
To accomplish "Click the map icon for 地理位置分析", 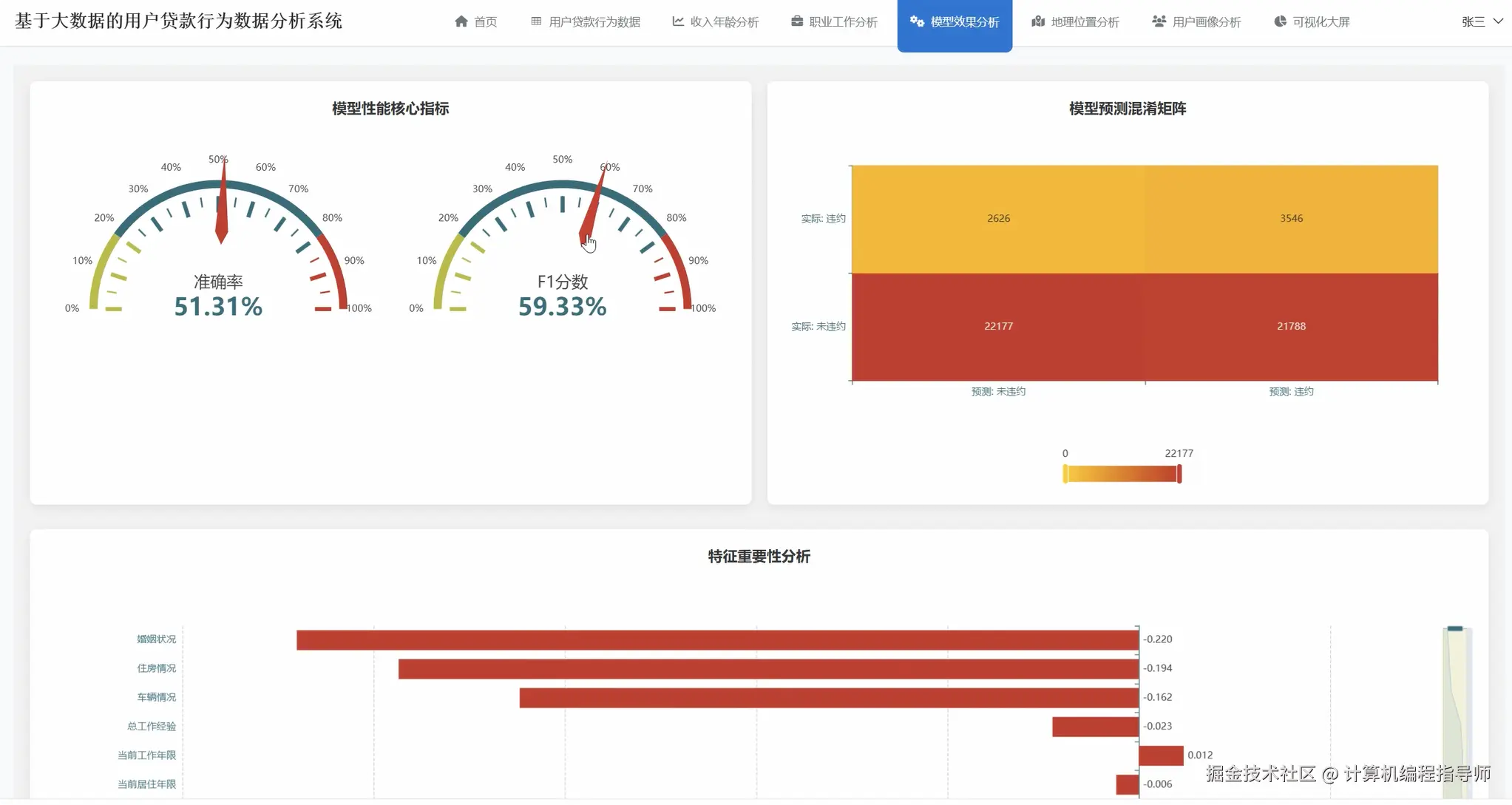I will 1038,21.
